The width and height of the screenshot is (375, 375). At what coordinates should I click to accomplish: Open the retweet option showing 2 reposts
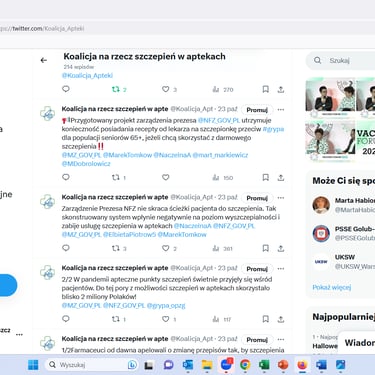[x=119, y=89]
